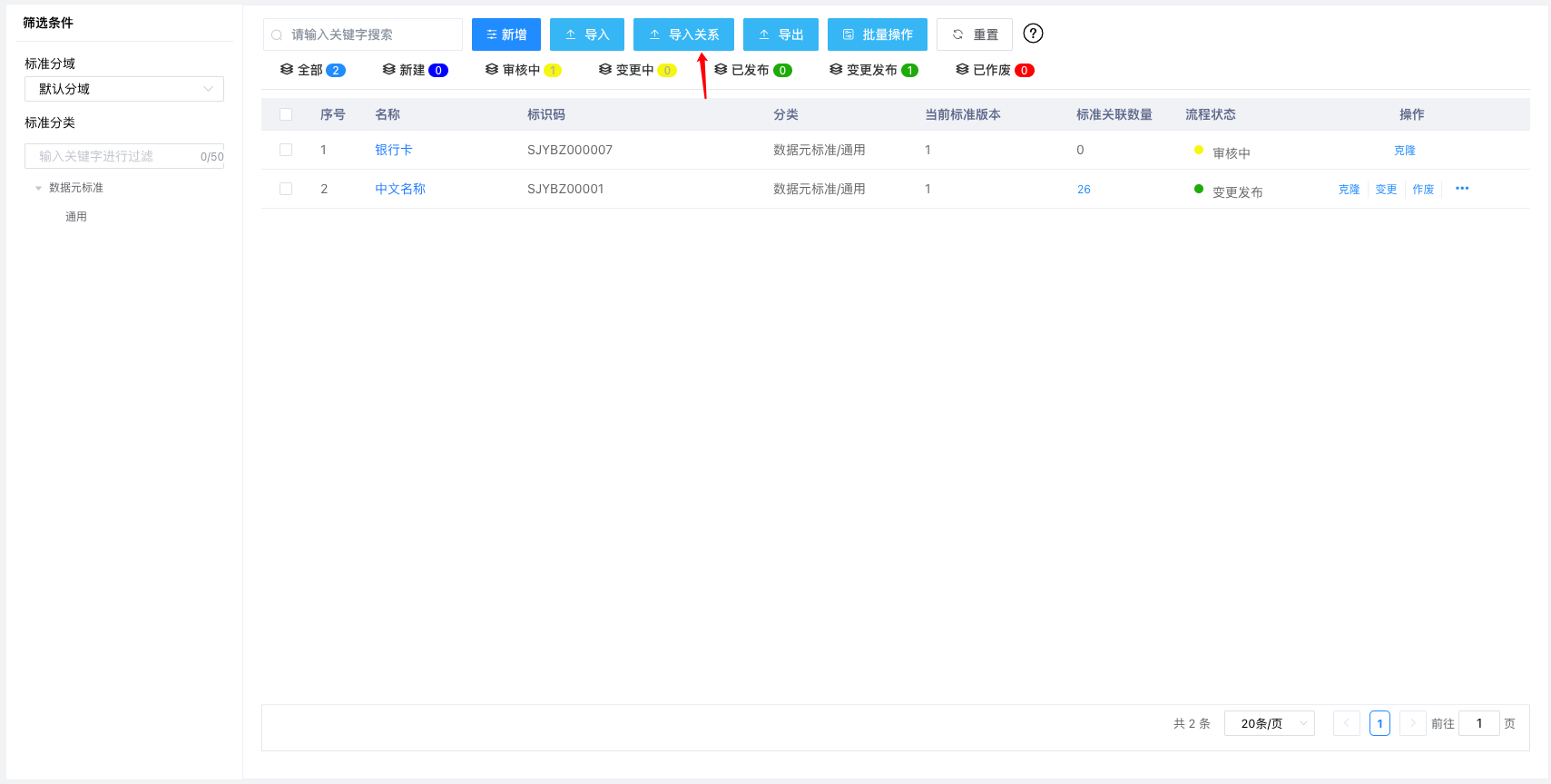Click 变更 in the 中文名称 row
This screenshot has width=1551, height=784.
click(1386, 190)
